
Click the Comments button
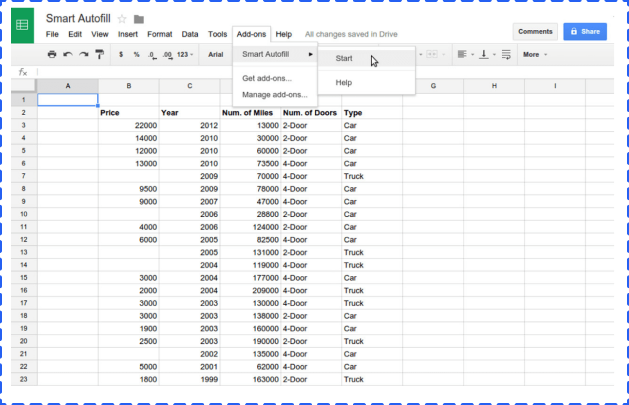click(535, 32)
